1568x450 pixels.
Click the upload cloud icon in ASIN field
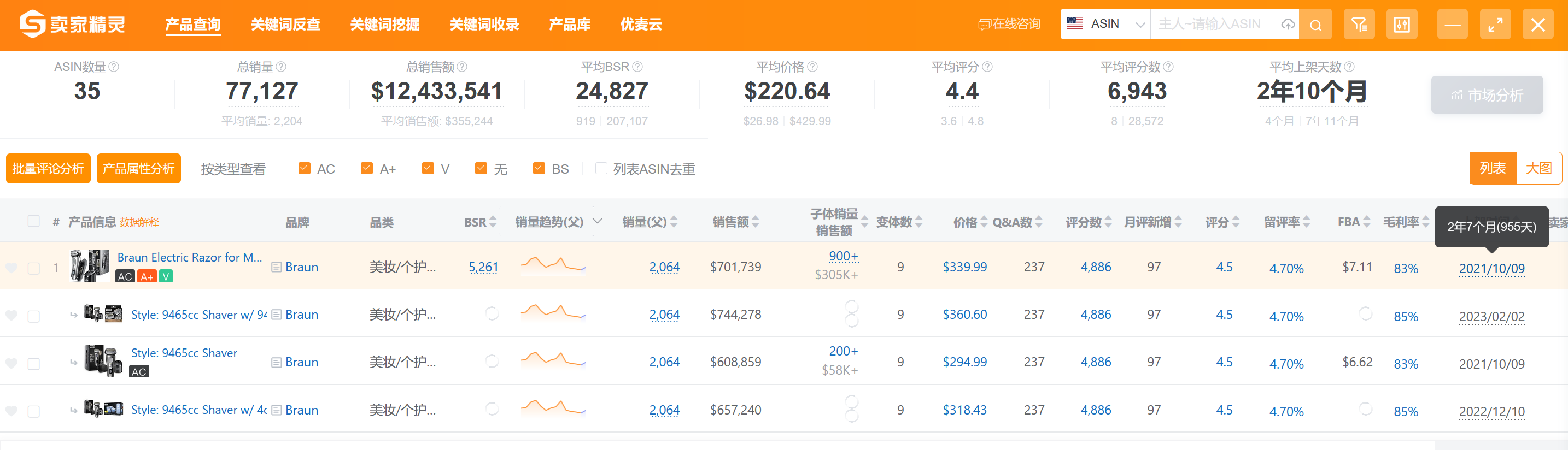point(1288,25)
